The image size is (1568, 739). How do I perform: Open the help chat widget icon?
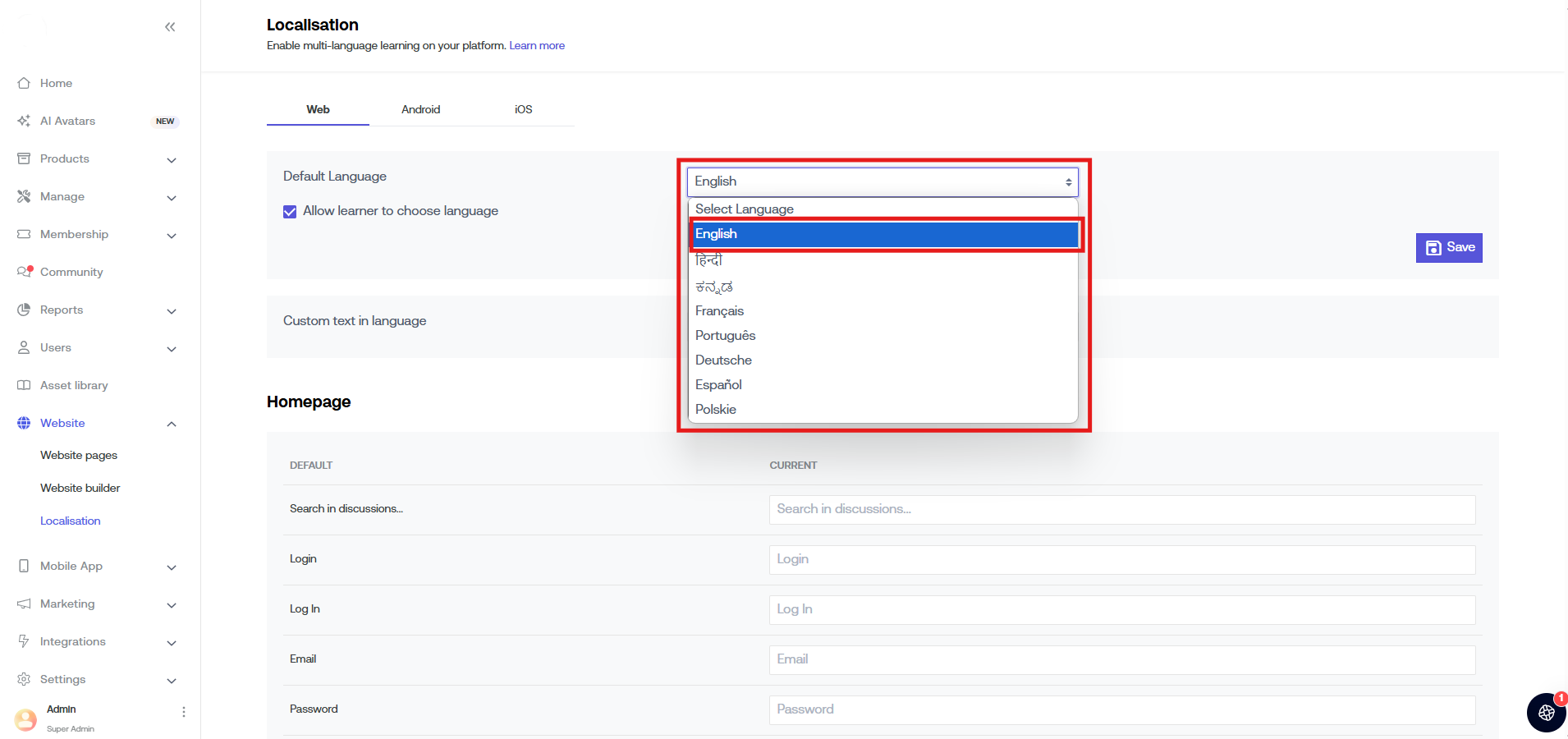coord(1546,712)
